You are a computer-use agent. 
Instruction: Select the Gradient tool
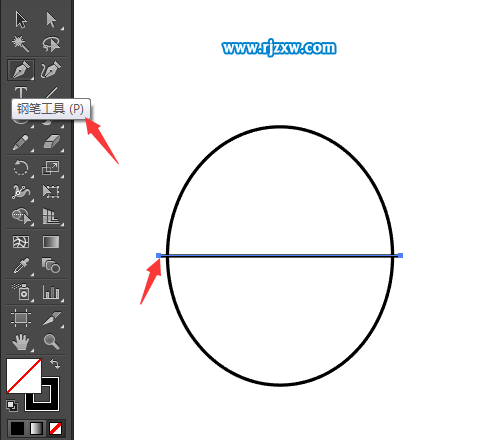pos(51,242)
